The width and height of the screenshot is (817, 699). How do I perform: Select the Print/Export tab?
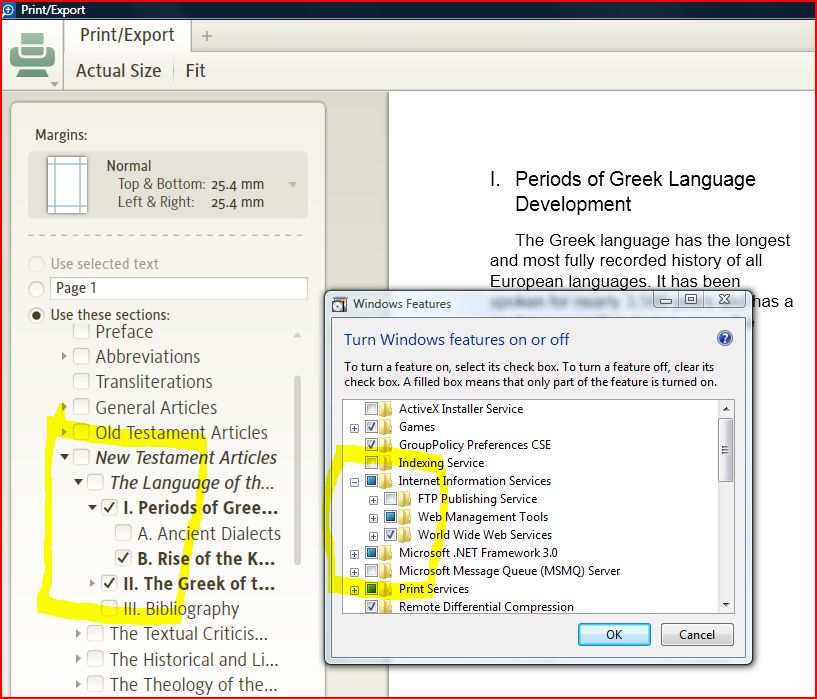click(127, 35)
